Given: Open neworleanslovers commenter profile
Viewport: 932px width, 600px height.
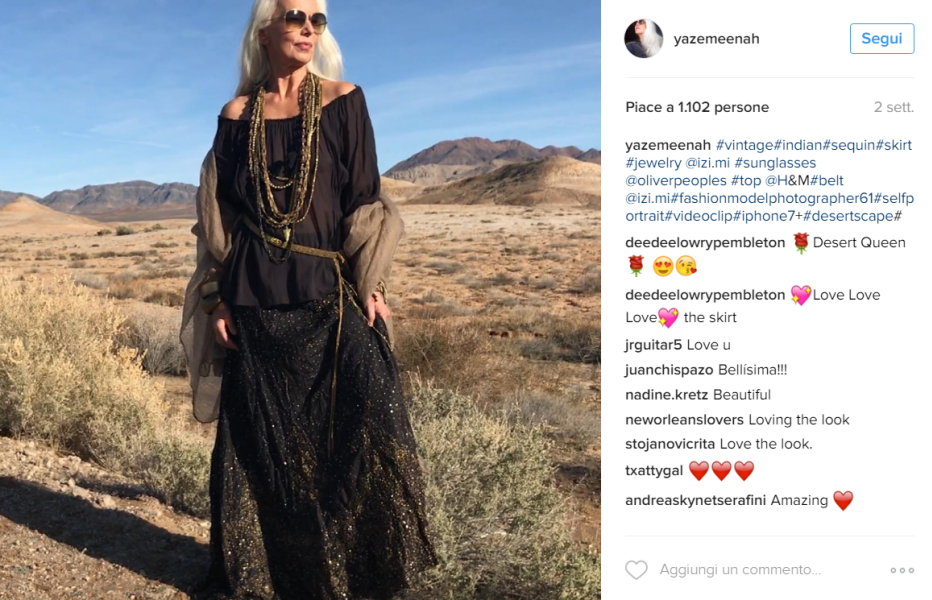Looking at the screenshot, I should click(x=684, y=420).
